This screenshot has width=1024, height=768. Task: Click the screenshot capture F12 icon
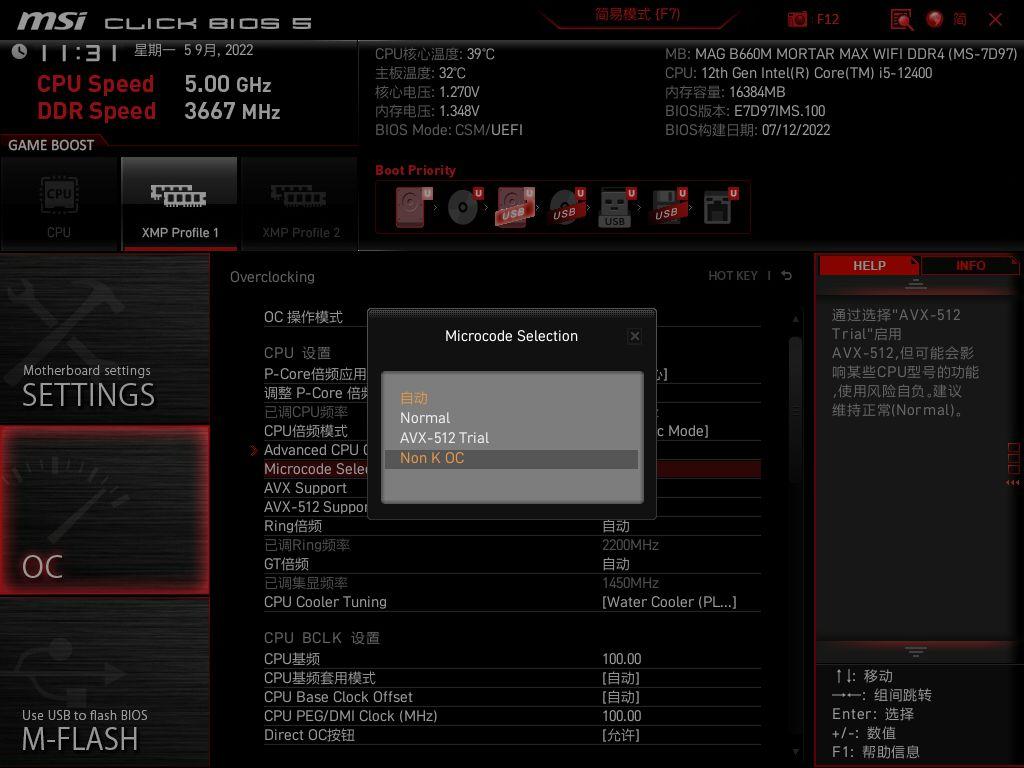[798, 19]
